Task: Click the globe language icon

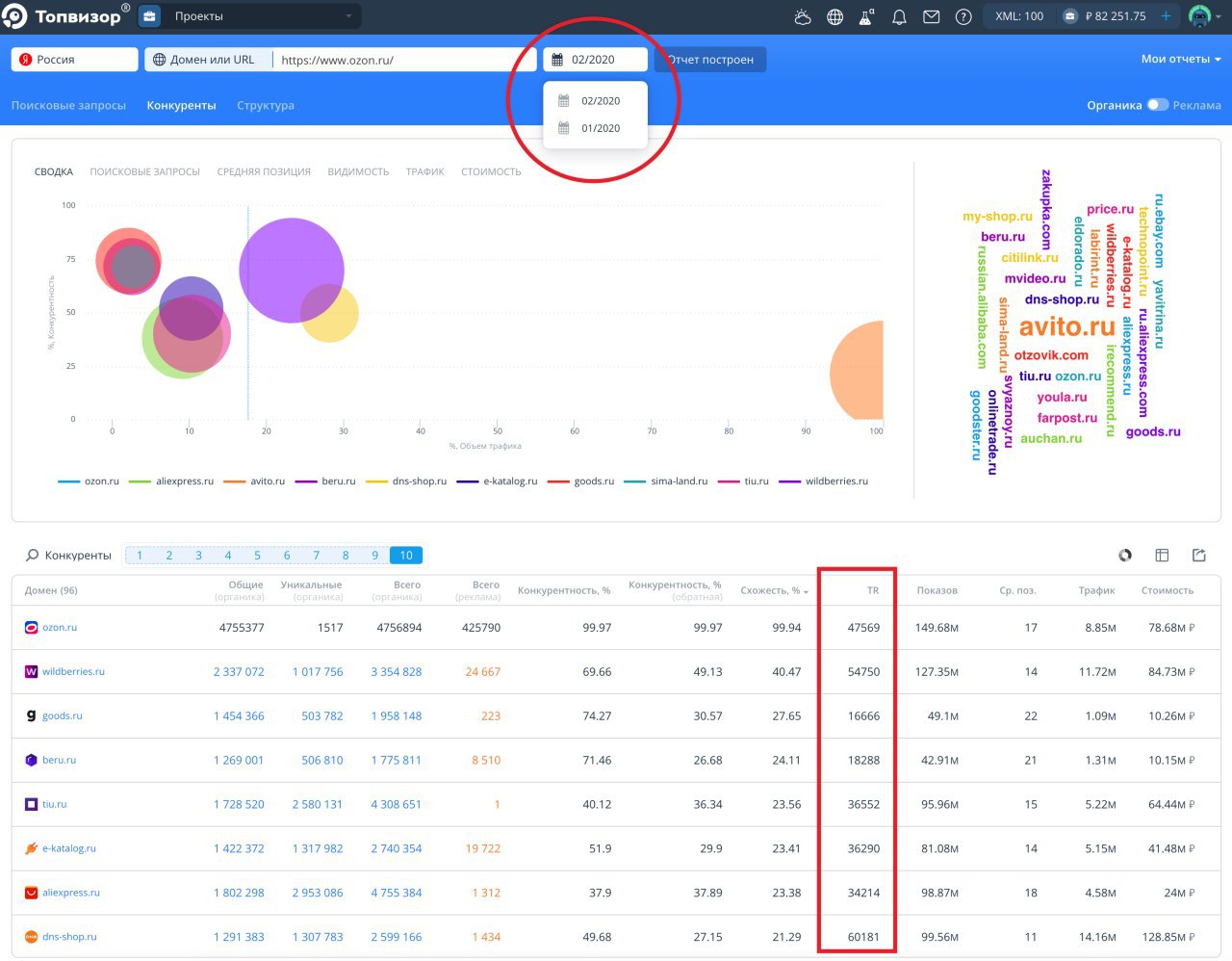Action: pyautogui.click(x=834, y=16)
